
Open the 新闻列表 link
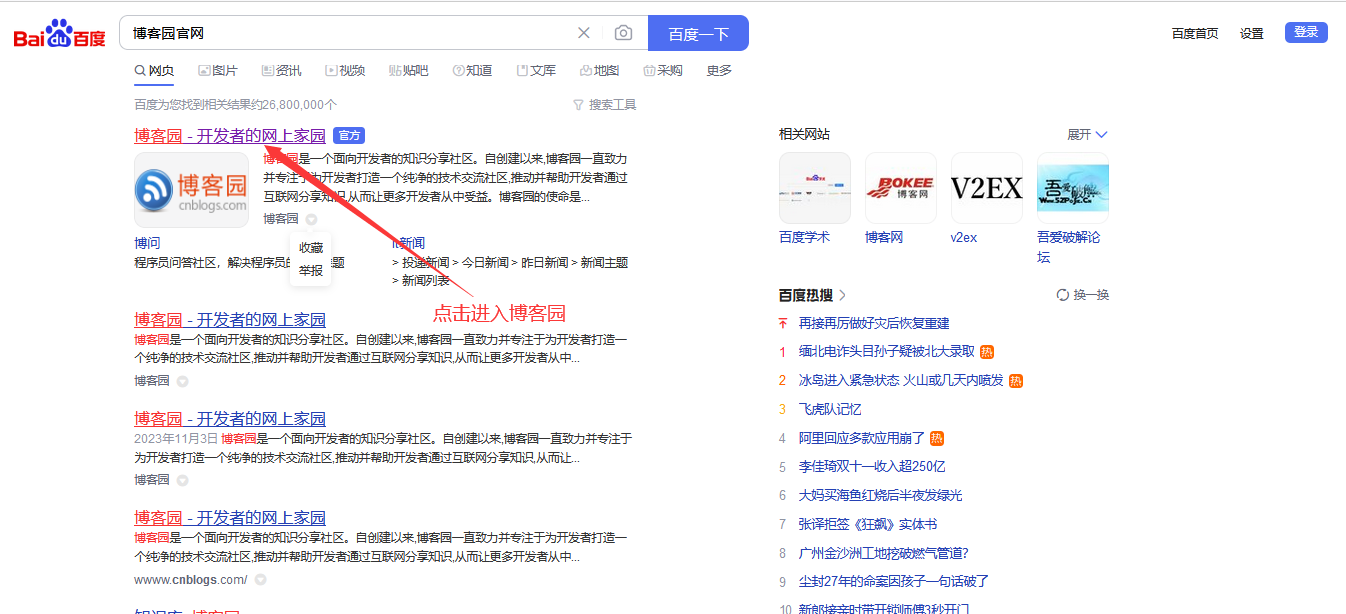coord(426,281)
